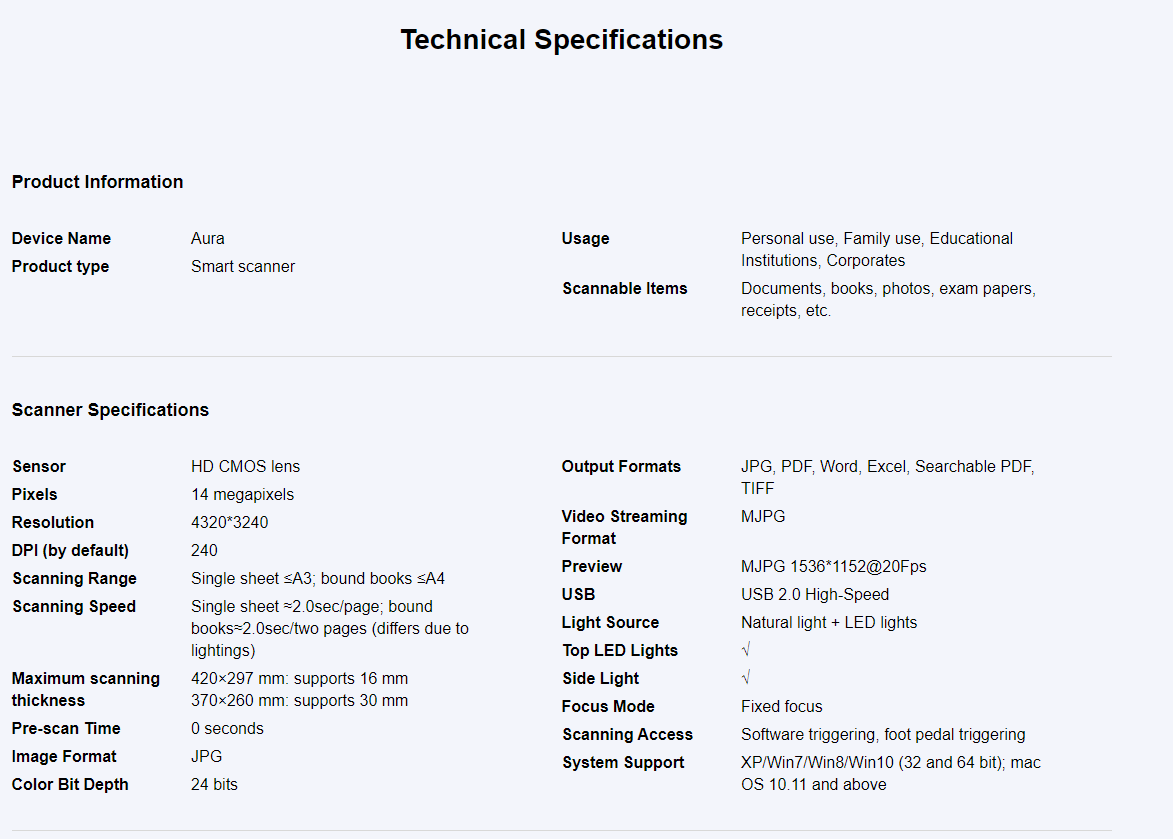Select the Fixed focus value

coord(781,707)
